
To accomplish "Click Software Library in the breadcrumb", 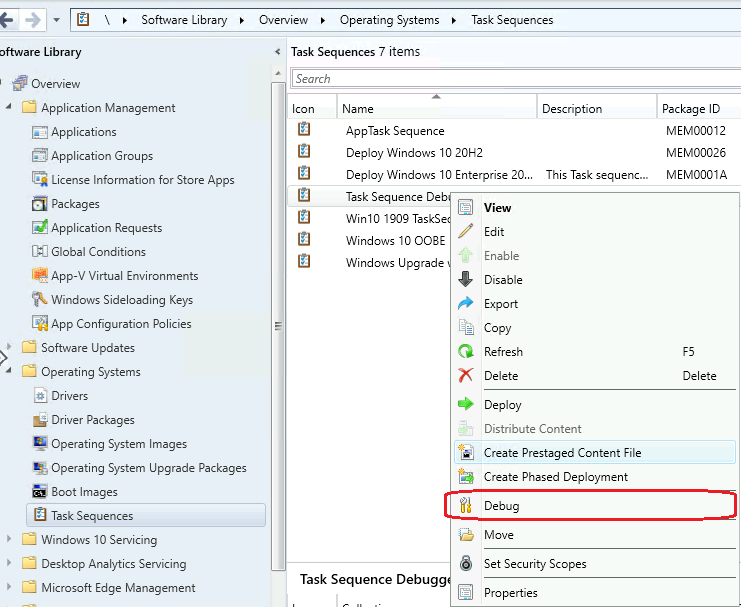I will pos(184,20).
